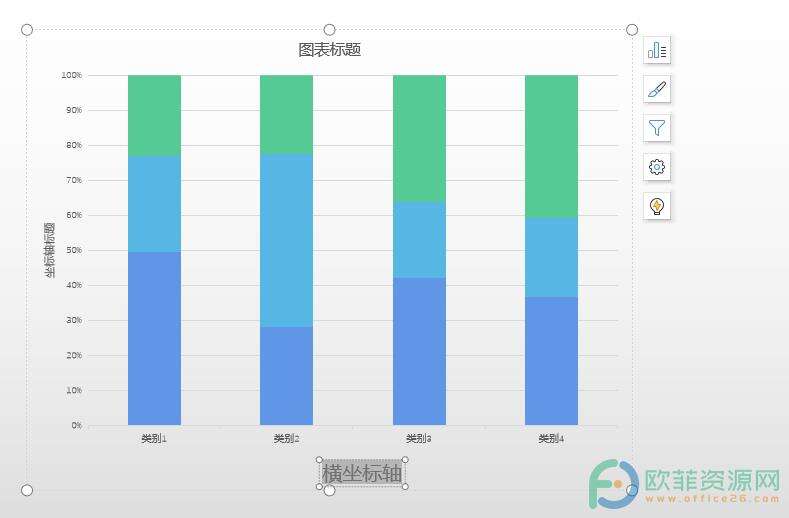The width and height of the screenshot is (789, 518).
Task: Click the chart's top-left resize handle
Action: [x=27, y=30]
